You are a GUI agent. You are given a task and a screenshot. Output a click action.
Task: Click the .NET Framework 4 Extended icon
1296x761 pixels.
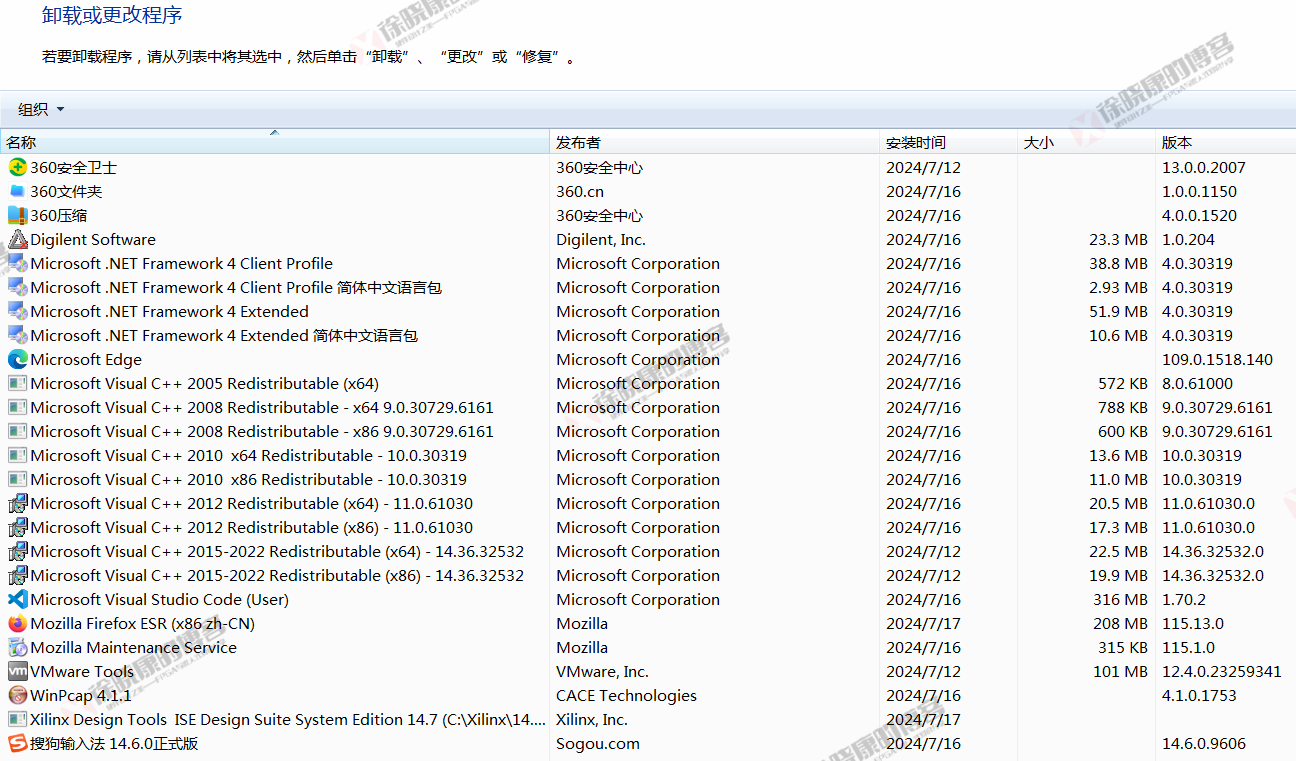(17, 311)
